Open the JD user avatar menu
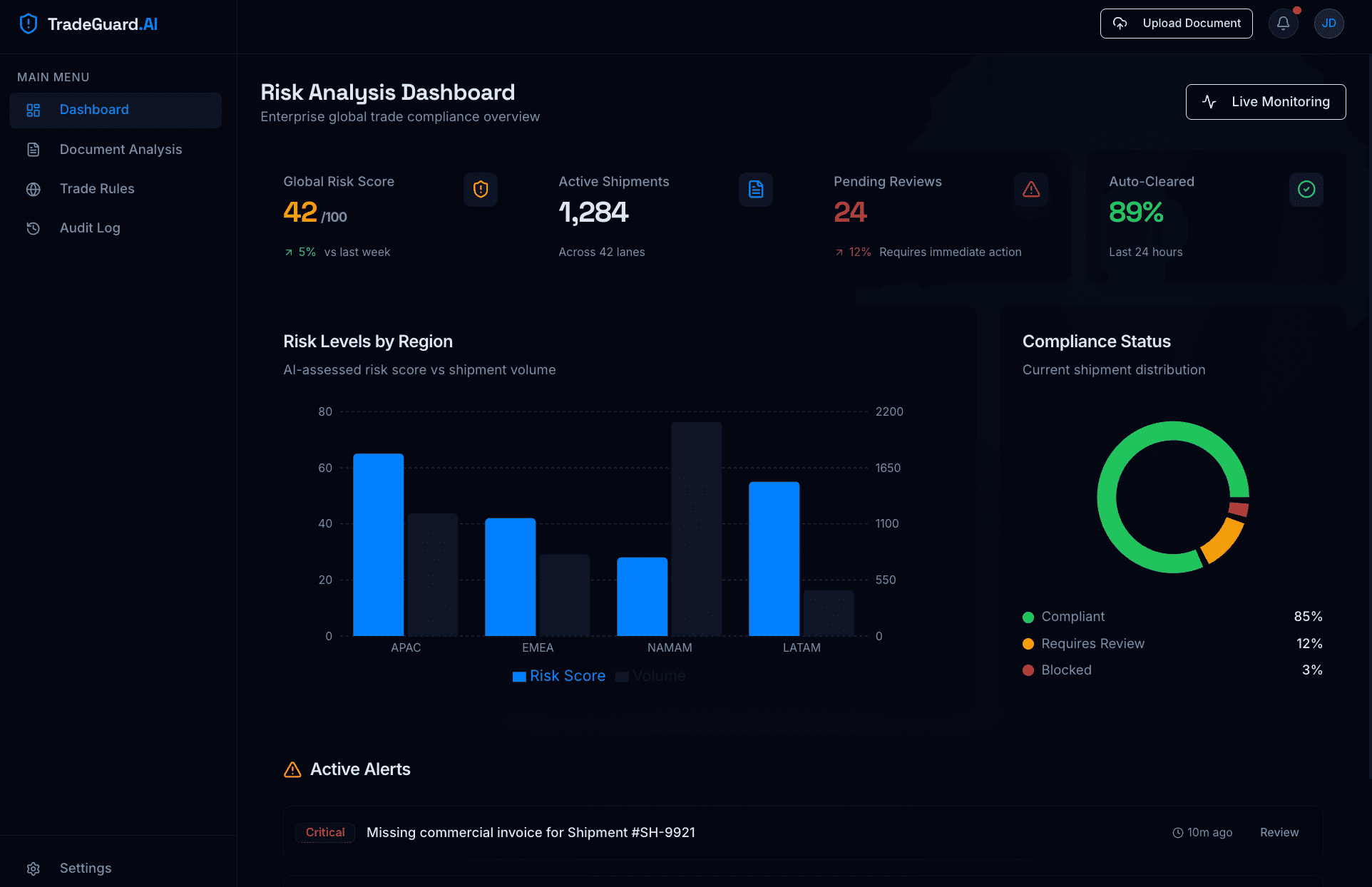 (x=1329, y=23)
